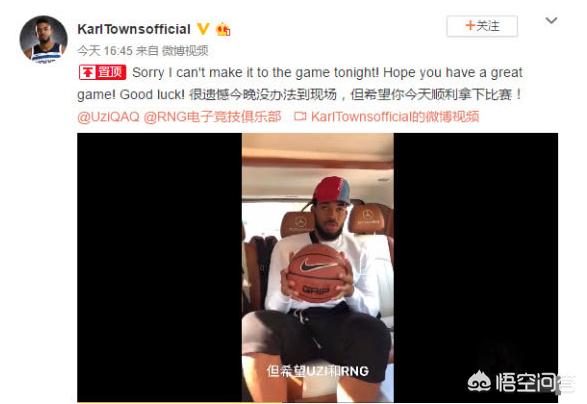Open the @RNG电子竞技俱乐部 mention
The width and height of the screenshot is (587, 404).
coord(212,117)
